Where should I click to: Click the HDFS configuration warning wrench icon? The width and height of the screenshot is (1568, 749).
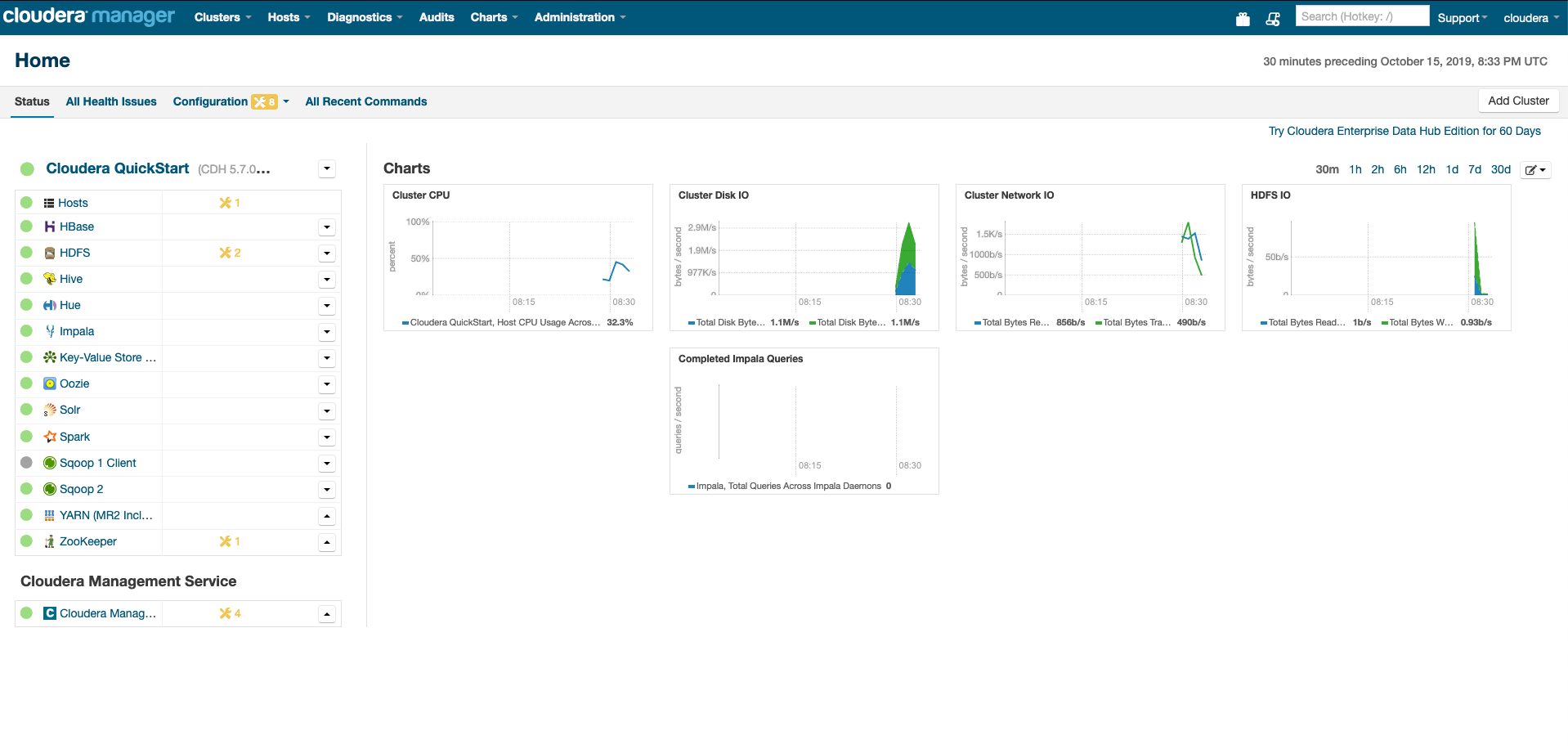(224, 253)
